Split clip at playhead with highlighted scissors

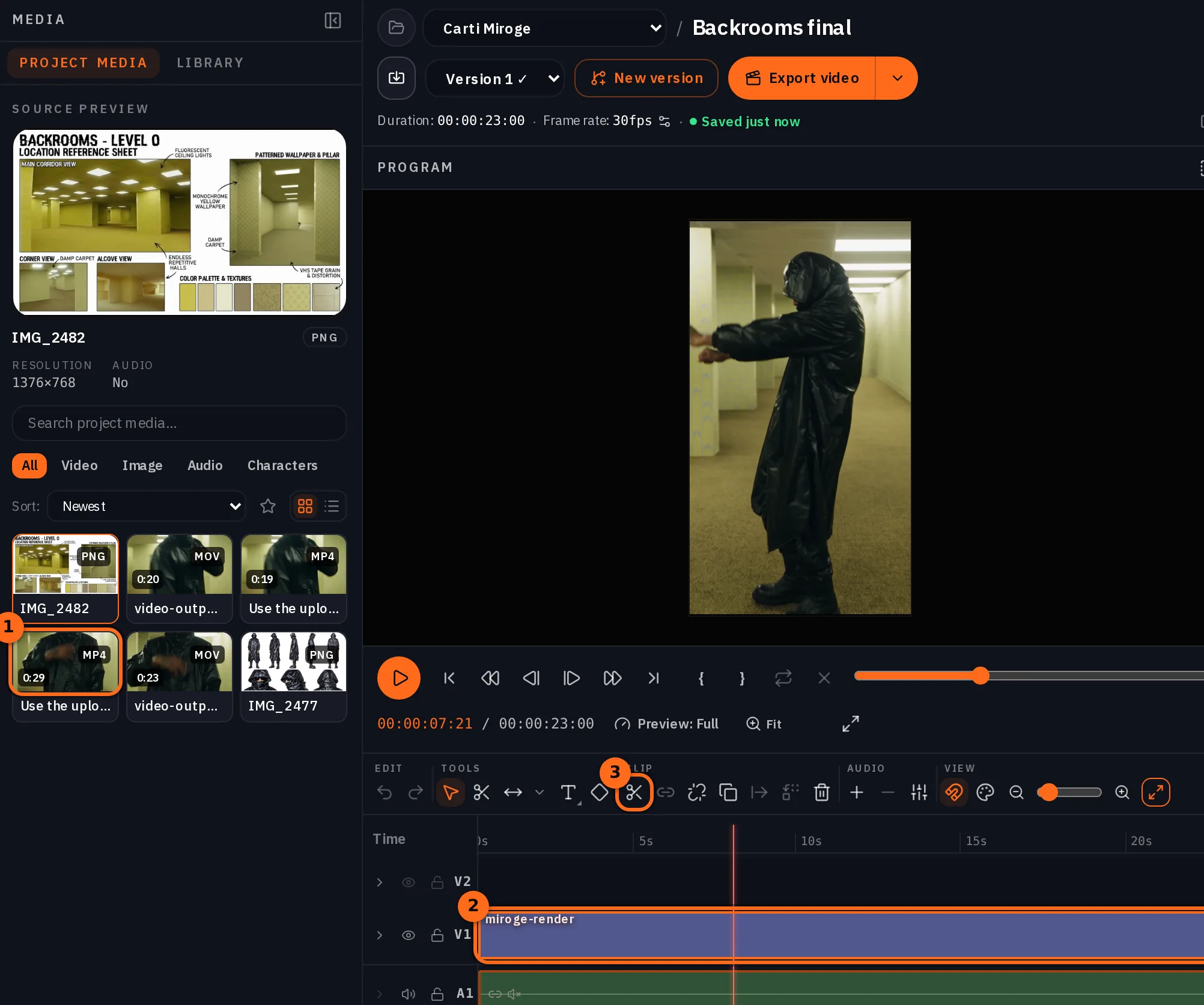[x=634, y=792]
